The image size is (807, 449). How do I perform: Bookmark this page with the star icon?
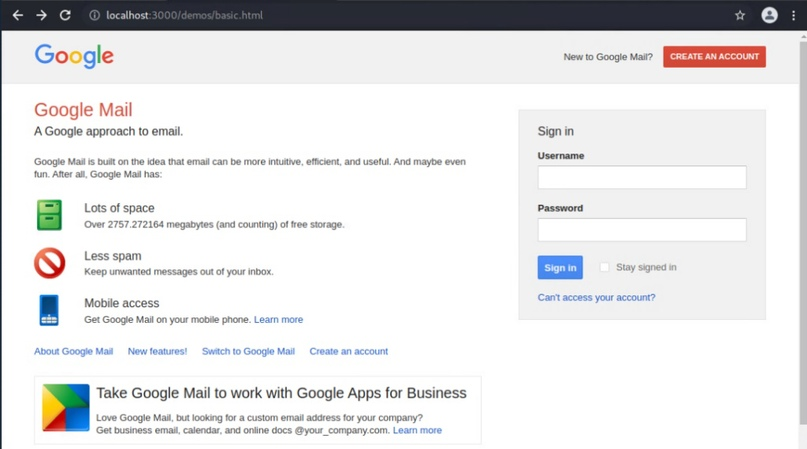740,15
